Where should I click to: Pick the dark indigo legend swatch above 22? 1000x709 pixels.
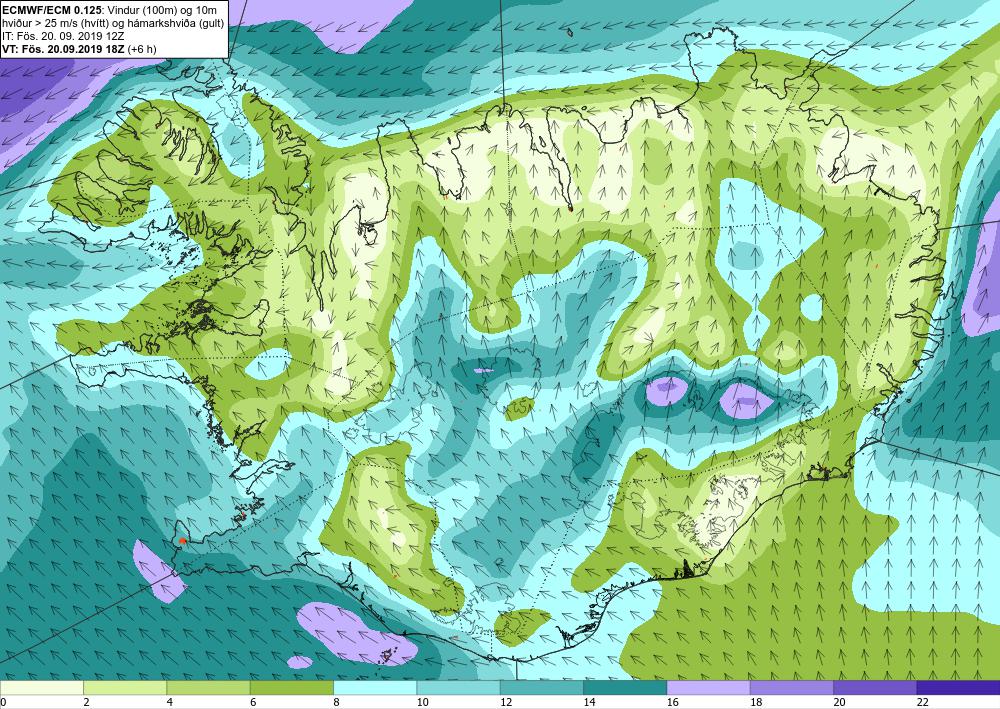(x=959, y=687)
